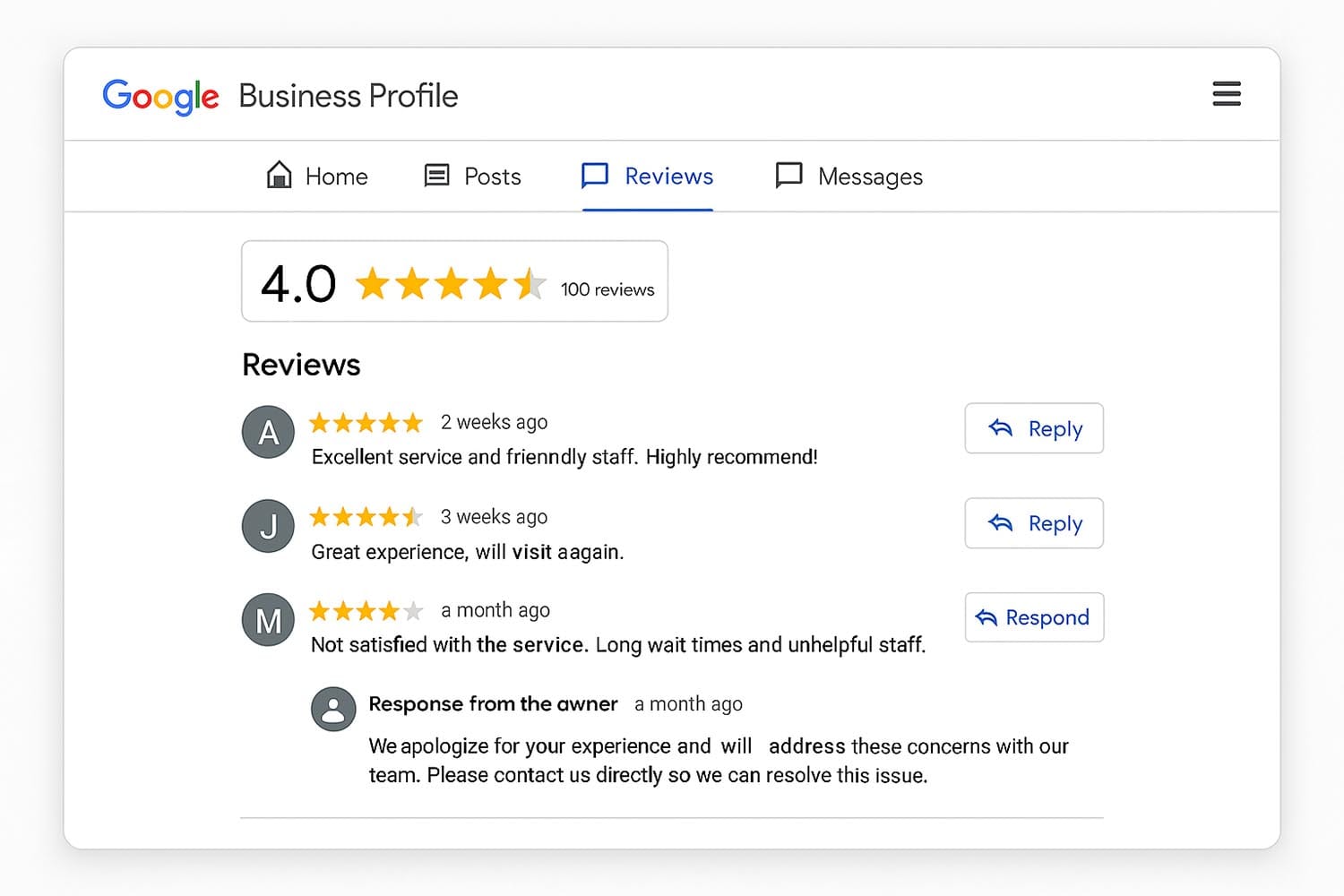Click the Respond button
1344x896 pixels.
[1034, 617]
